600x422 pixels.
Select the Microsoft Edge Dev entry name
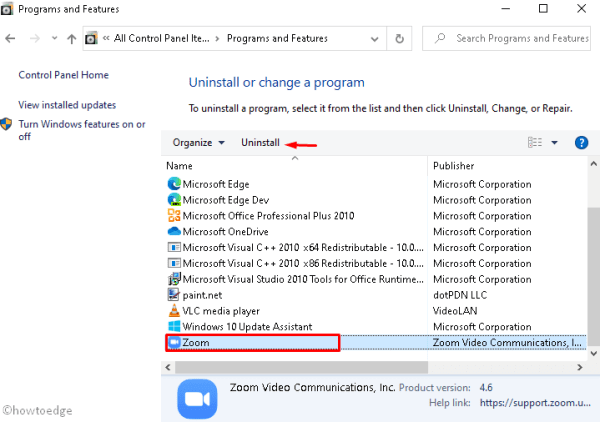226,200
